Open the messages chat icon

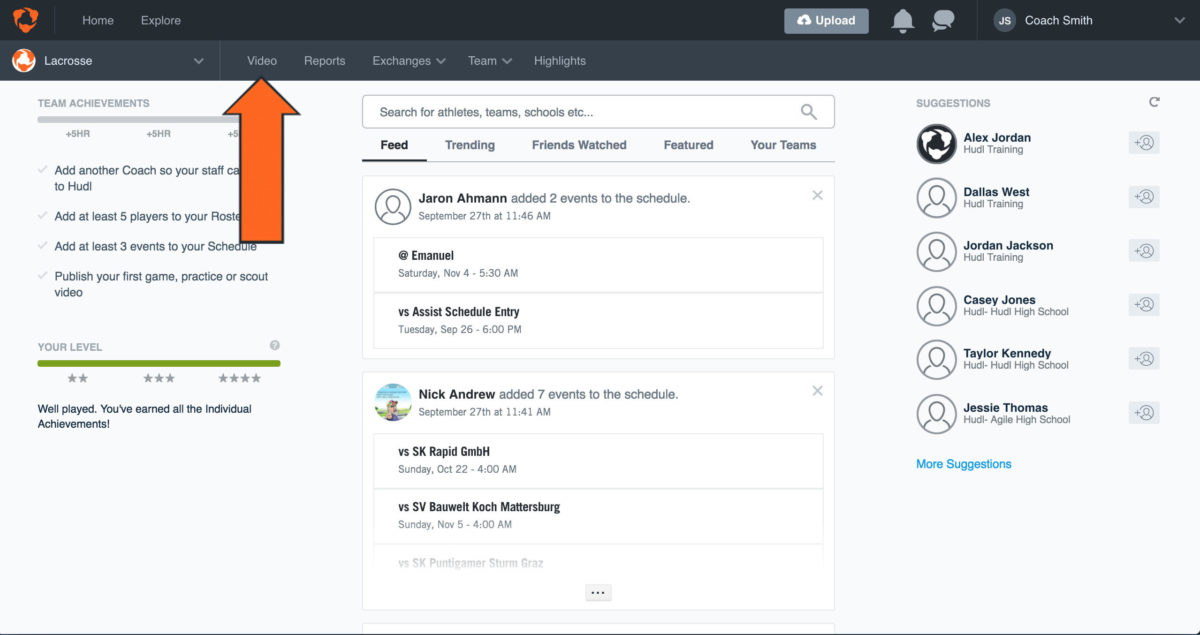[x=943, y=21]
